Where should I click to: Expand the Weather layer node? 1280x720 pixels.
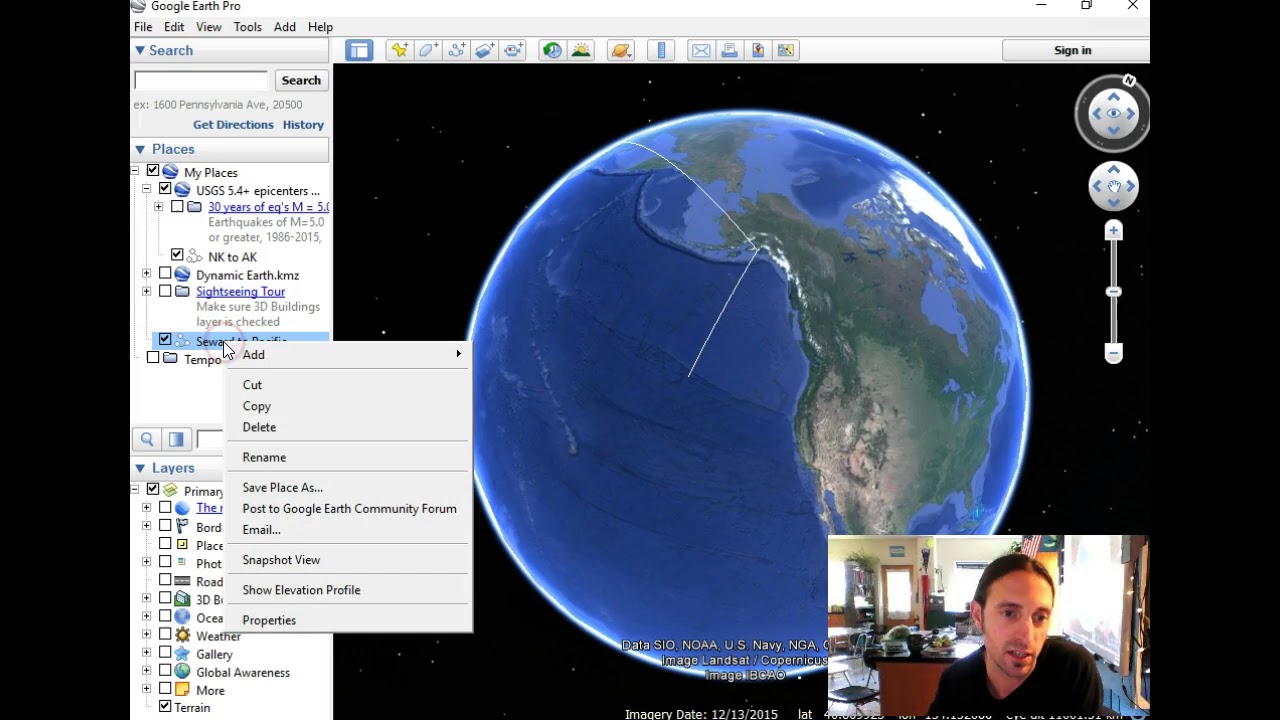(147, 635)
